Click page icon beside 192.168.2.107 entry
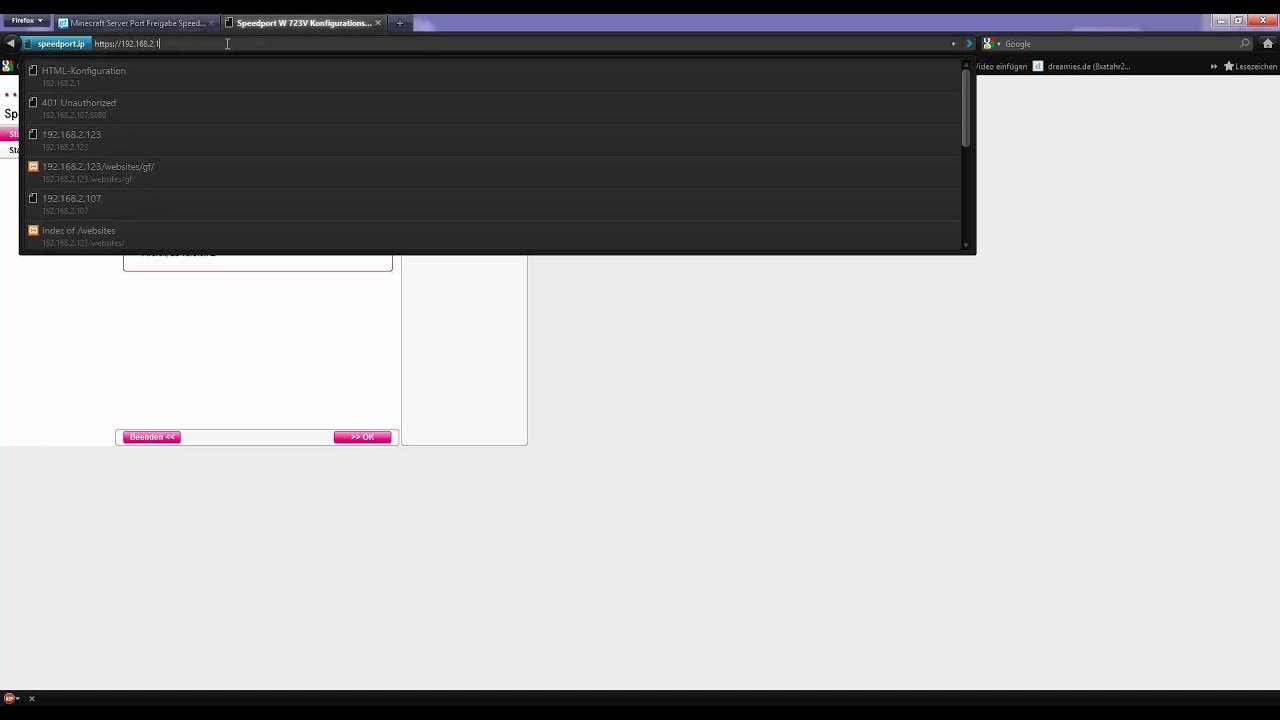Screen dimensions: 1280x720 pos(33,198)
